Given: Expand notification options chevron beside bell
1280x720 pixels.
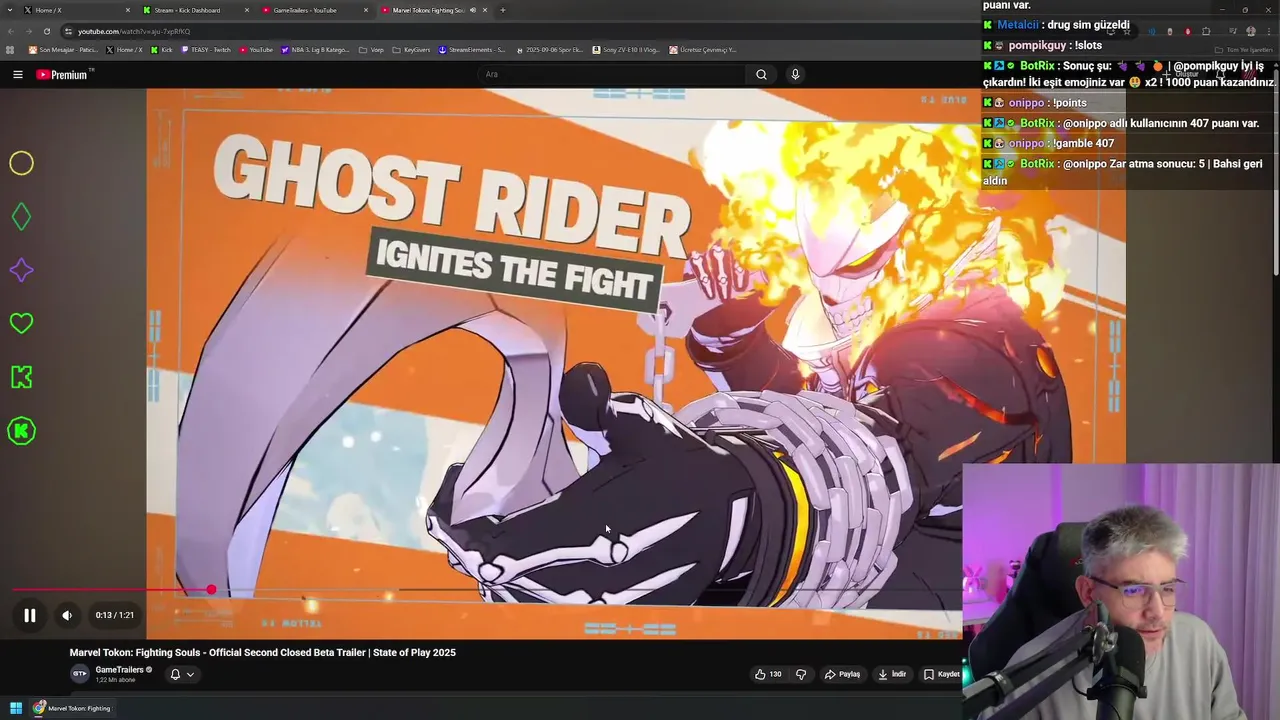Looking at the screenshot, I should pos(190,674).
